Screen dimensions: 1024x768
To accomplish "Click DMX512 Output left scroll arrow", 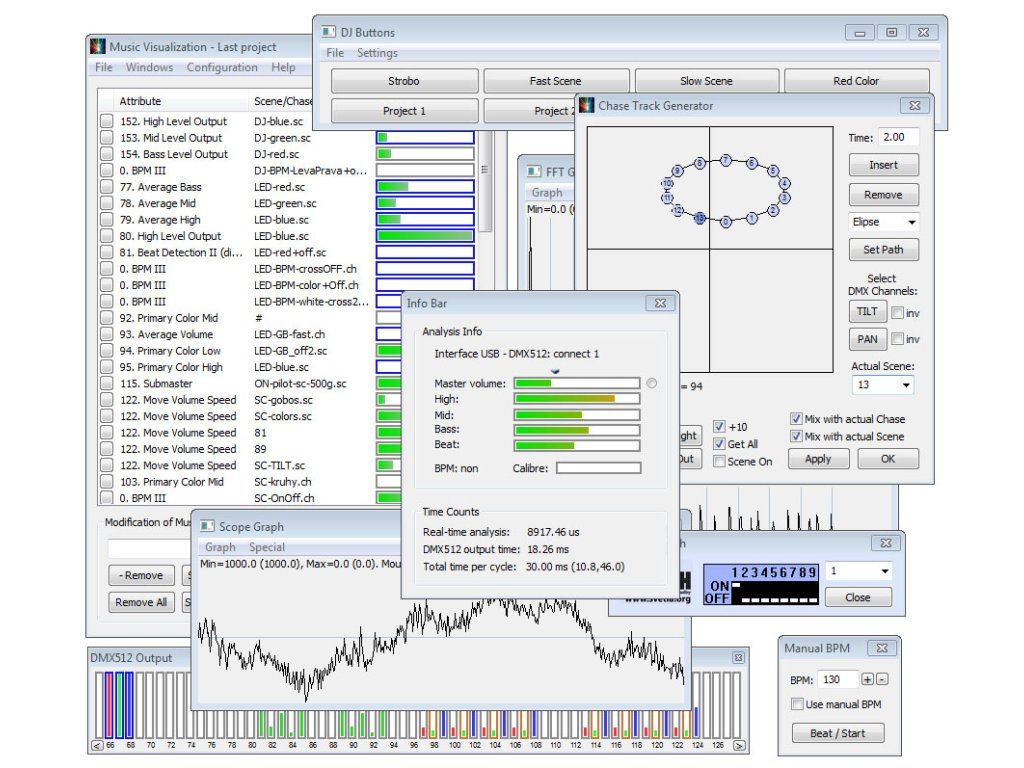I will (97, 745).
